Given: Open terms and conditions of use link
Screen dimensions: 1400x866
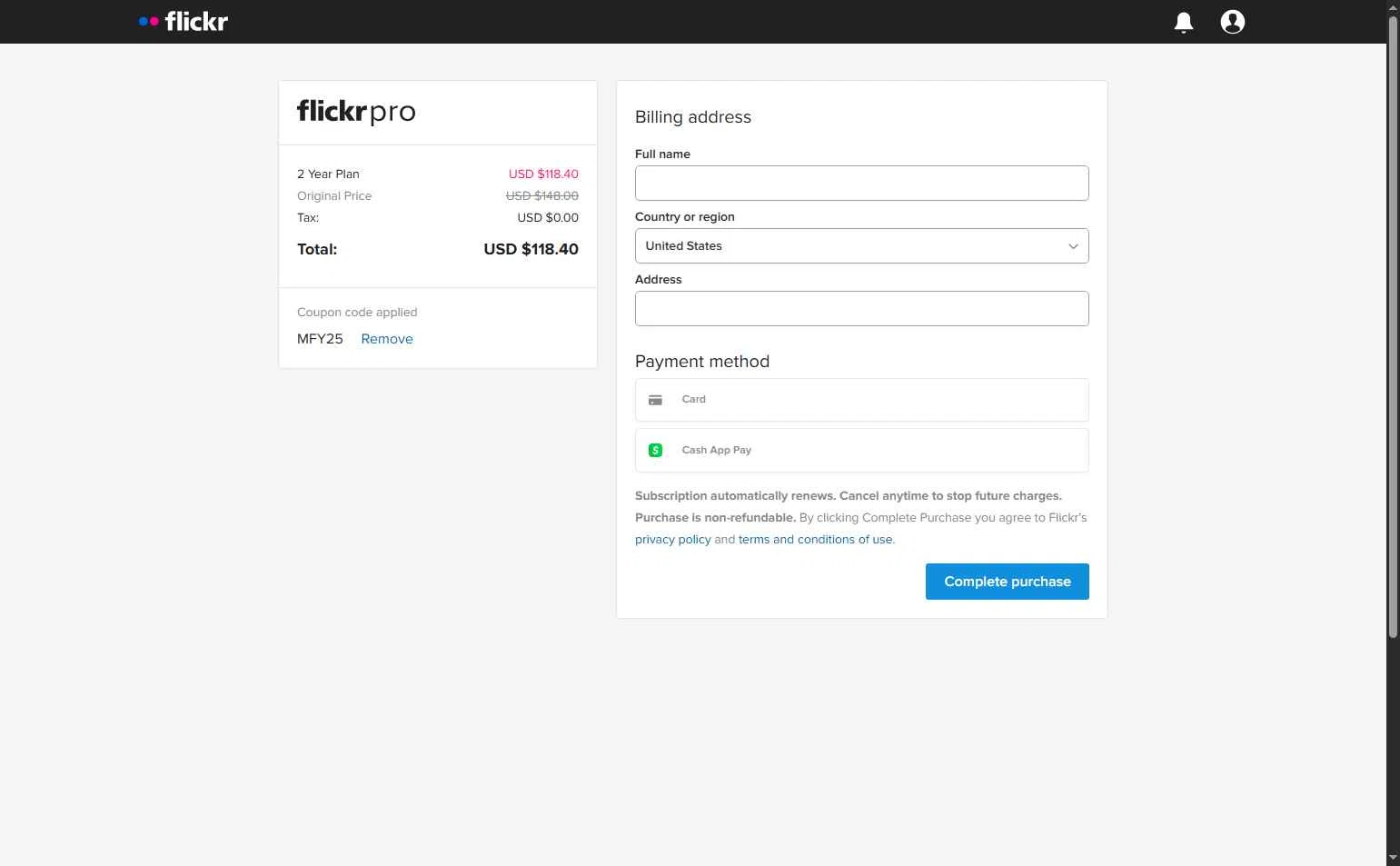Looking at the screenshot, I should [815, 539].
